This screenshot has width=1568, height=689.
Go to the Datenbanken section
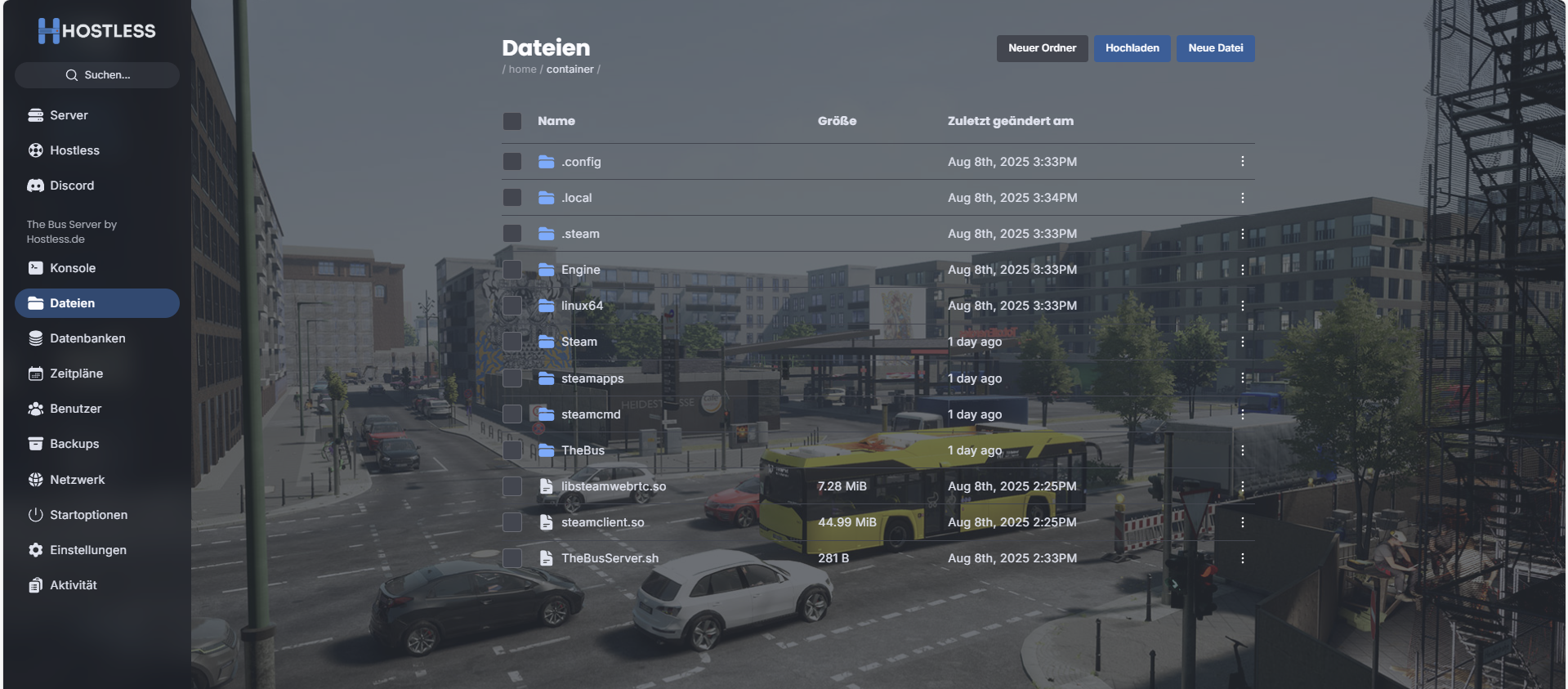97,338
